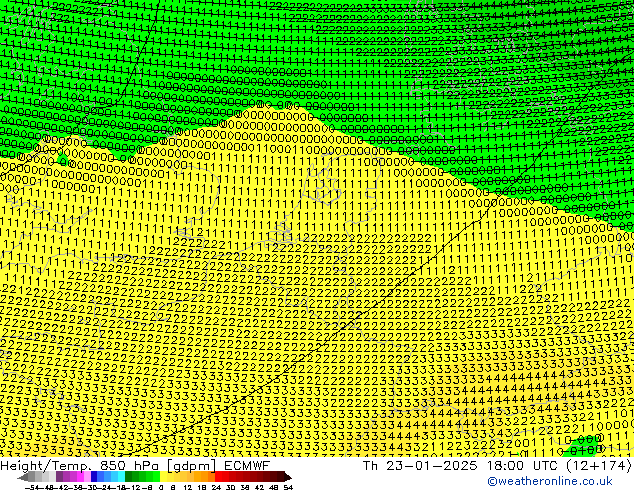This screenshot has height=490, width=634.
Task: Click the -54 label on the temperature scale
Action: click(32, 487)
